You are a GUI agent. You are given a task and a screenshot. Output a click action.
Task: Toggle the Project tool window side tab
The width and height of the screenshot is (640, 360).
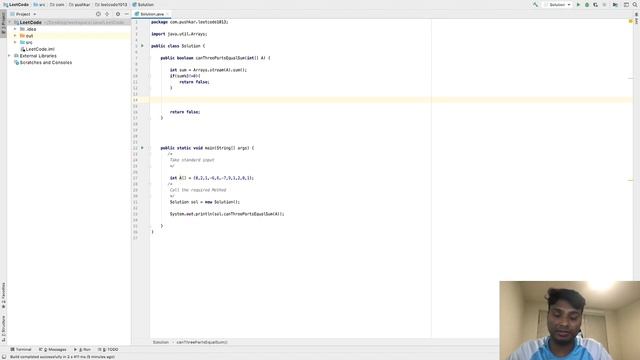click(3, 24)
